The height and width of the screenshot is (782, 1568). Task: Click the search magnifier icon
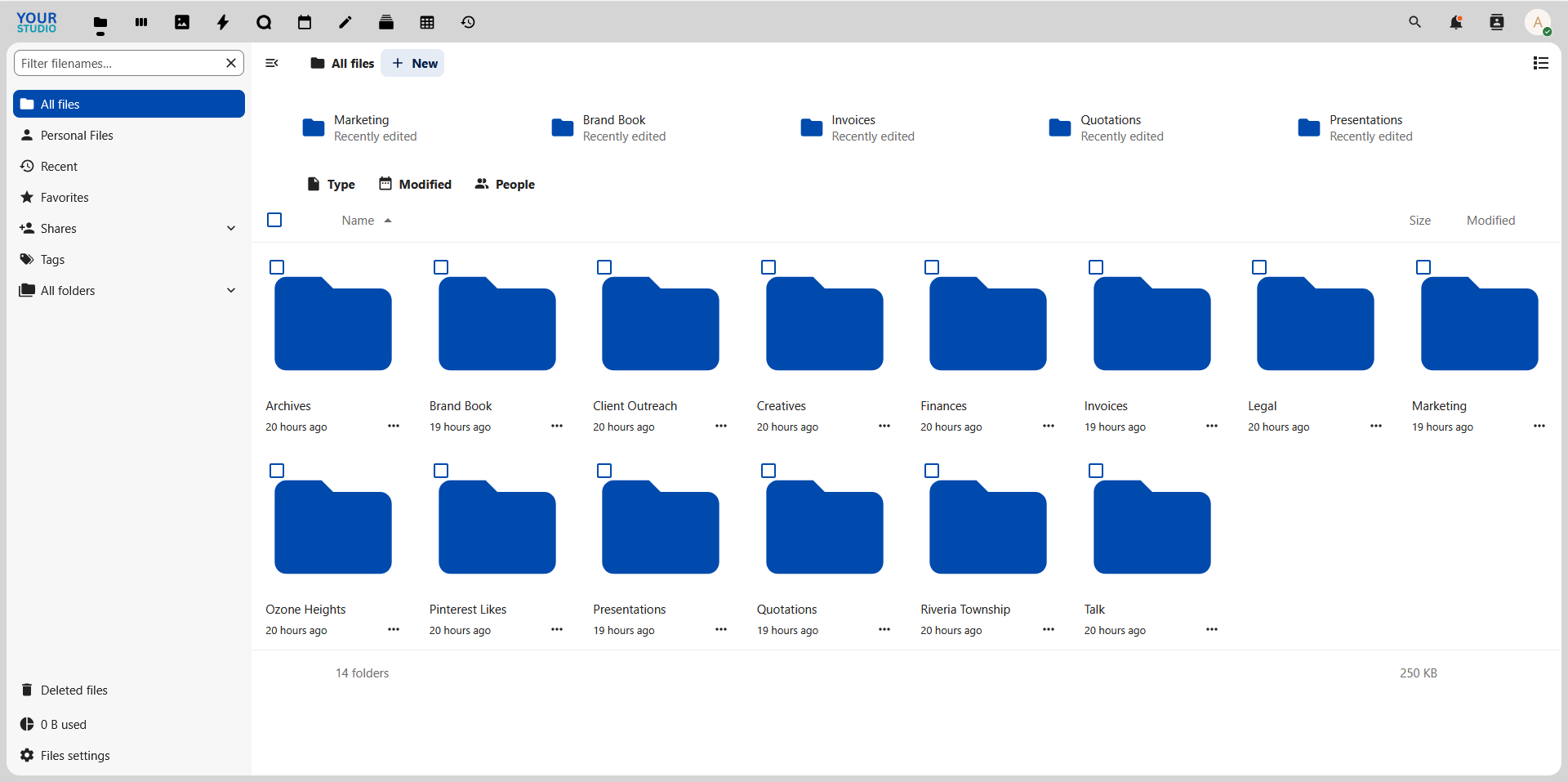[x=1415, y=23]
